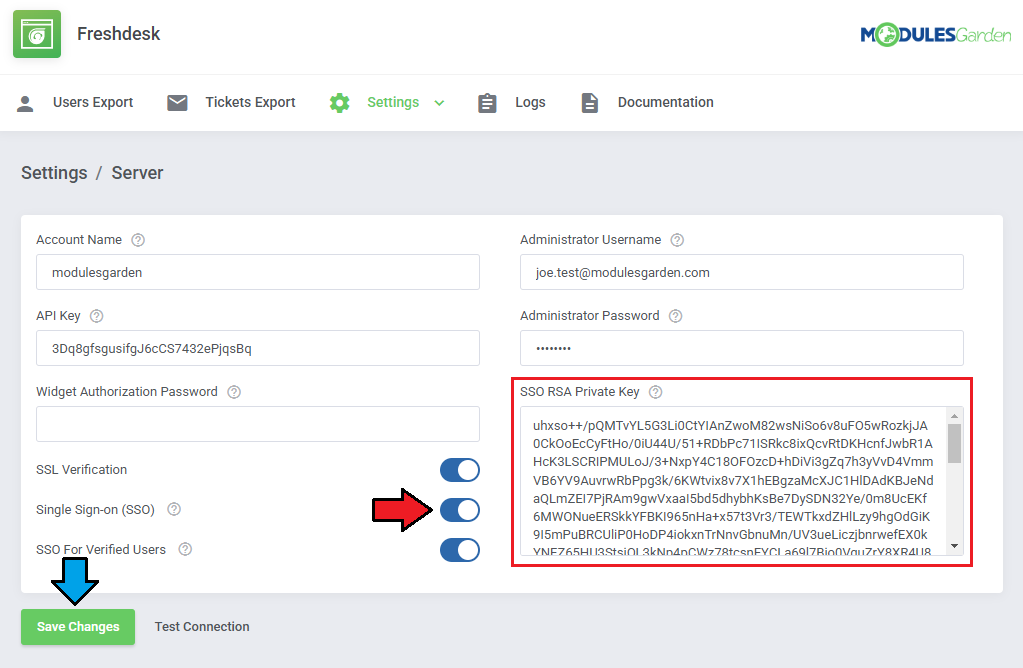Click the Documentation file icon

[x=590, y=103]
